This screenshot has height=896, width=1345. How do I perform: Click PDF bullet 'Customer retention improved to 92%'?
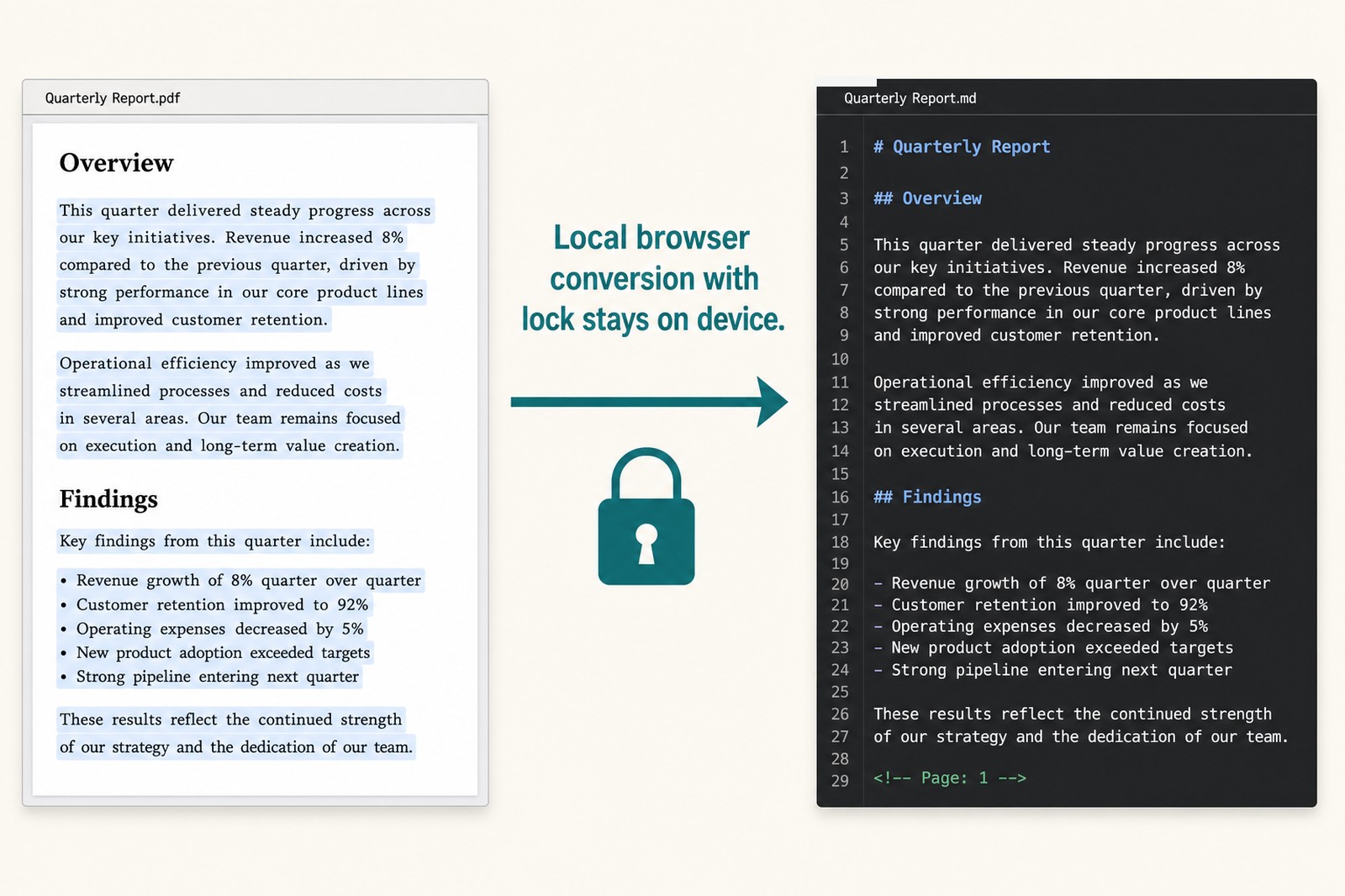coord(222,605)
